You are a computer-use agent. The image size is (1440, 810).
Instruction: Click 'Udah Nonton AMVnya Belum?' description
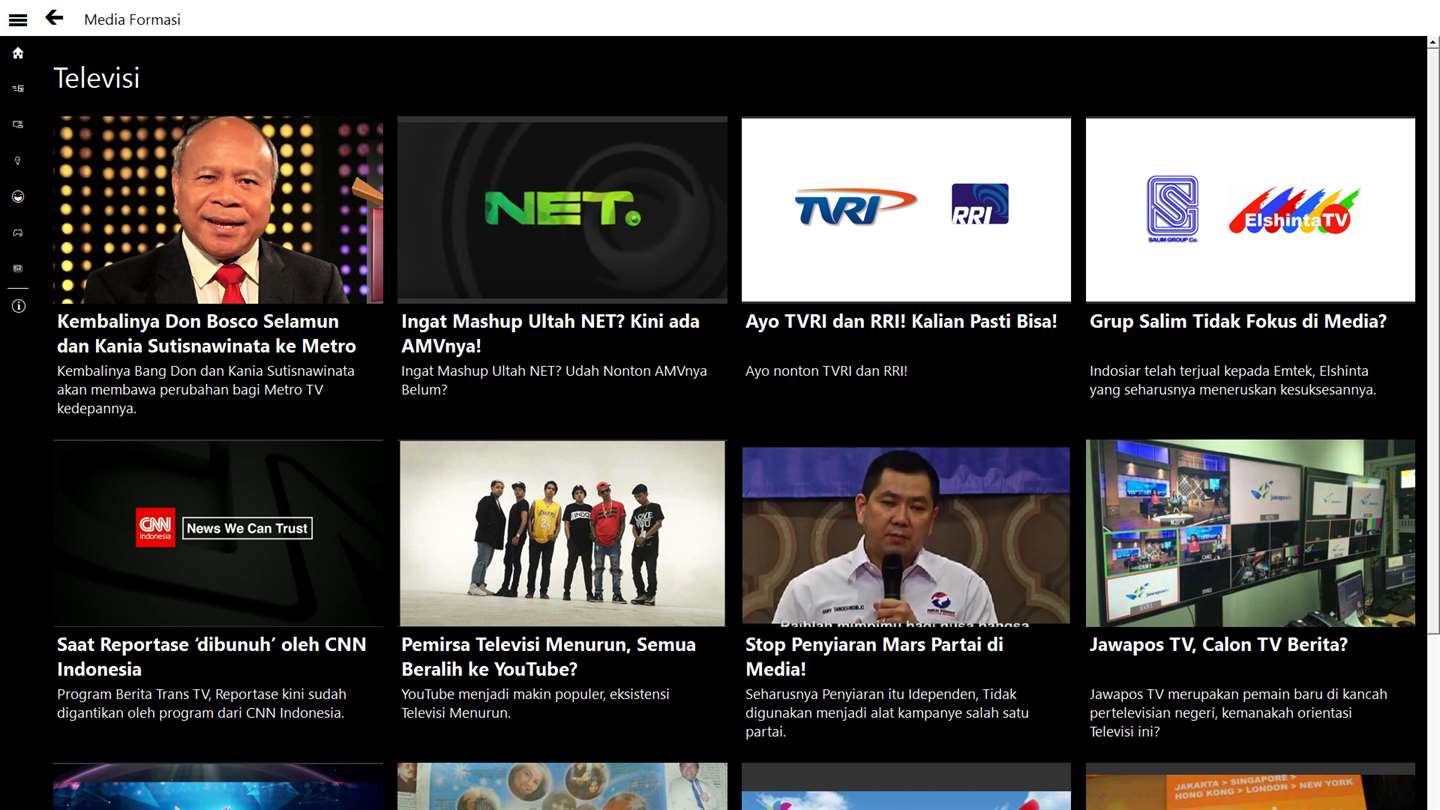pos(554,380)
